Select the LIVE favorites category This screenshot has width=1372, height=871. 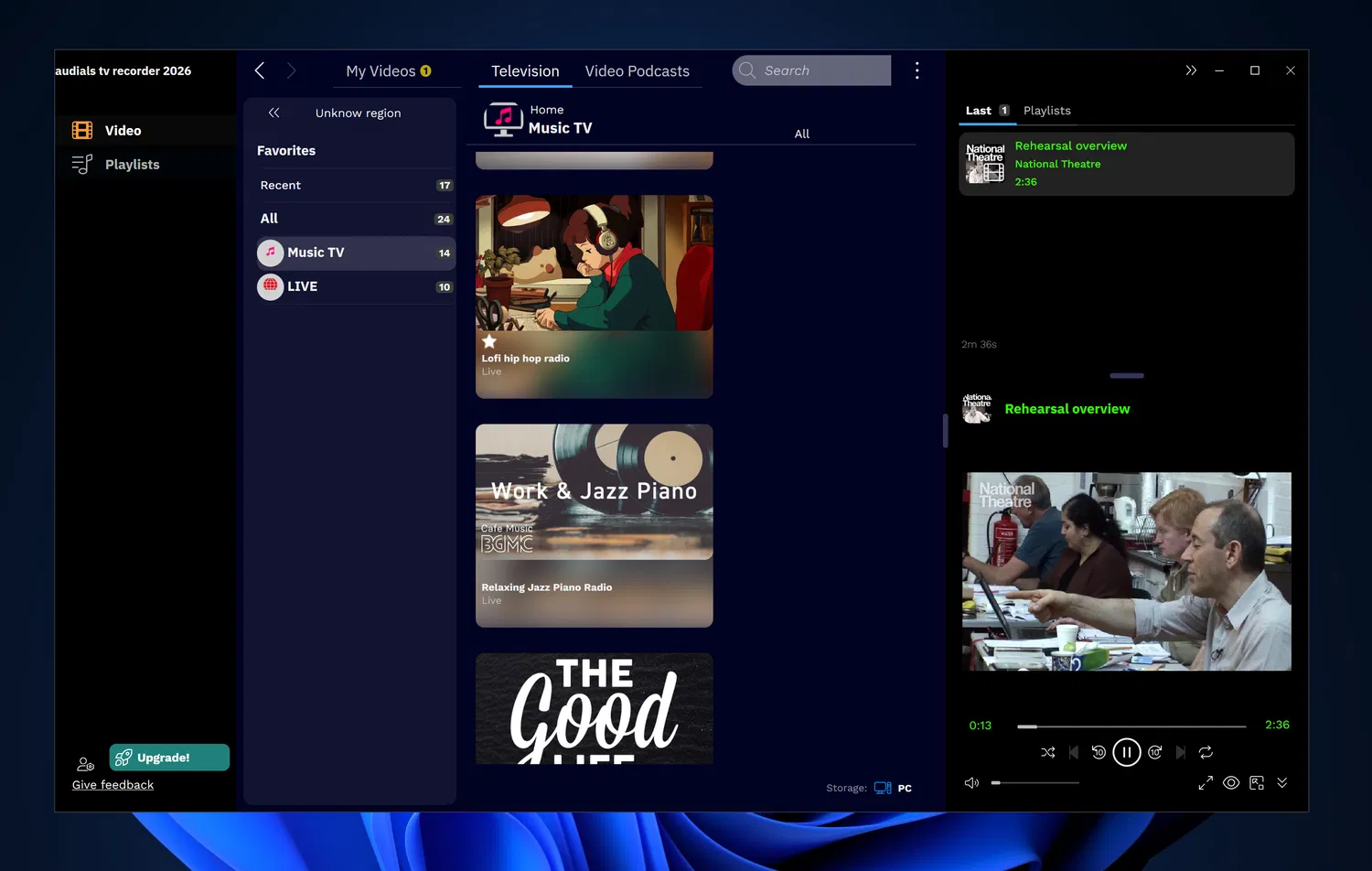pyautogui.click(x=356, y=286)
